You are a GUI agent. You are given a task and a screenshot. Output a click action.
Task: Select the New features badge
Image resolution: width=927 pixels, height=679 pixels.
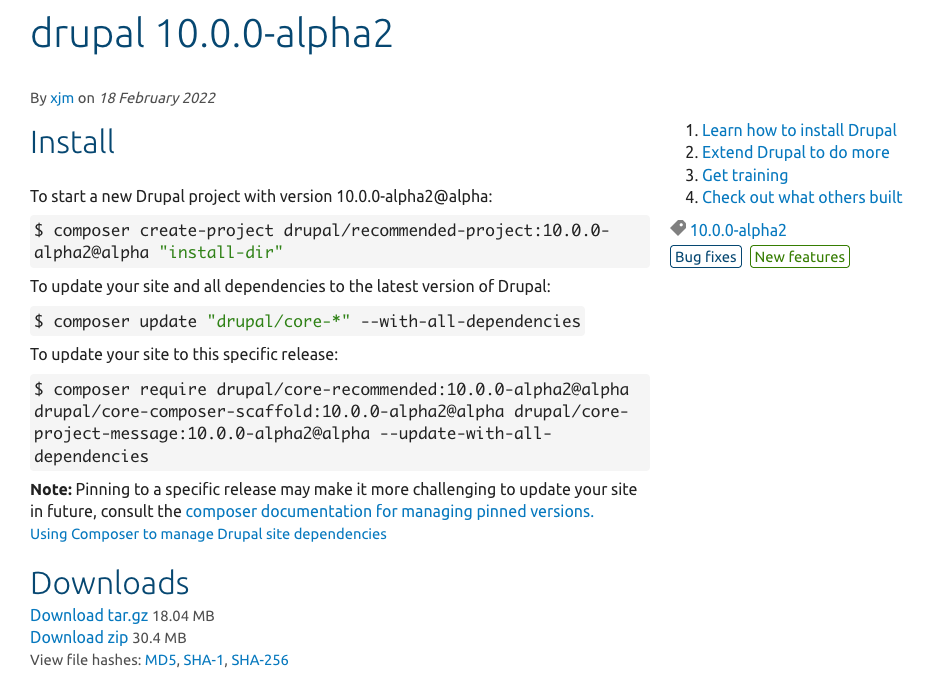799,257
